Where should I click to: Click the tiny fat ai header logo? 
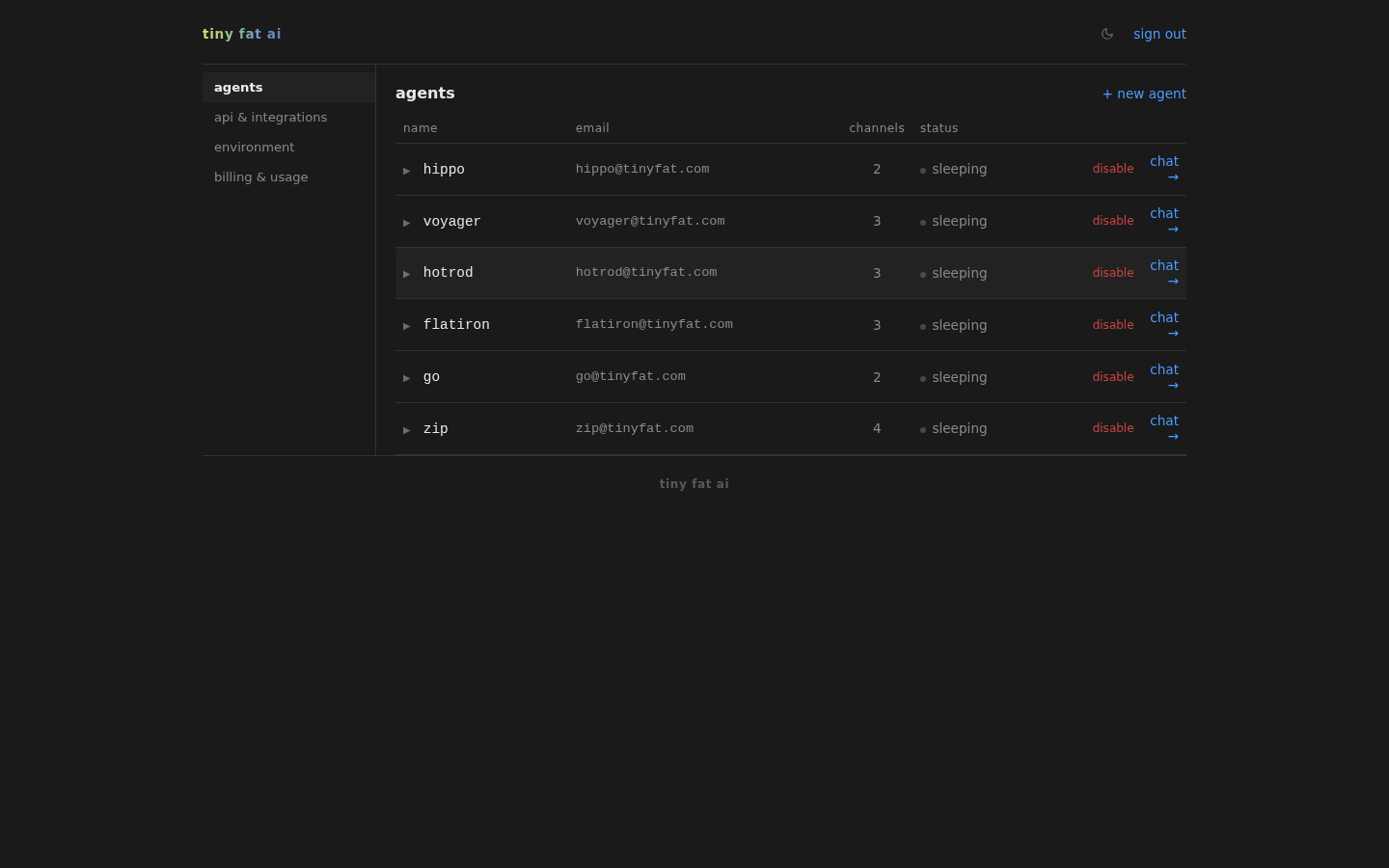click(x=241, y=34)
